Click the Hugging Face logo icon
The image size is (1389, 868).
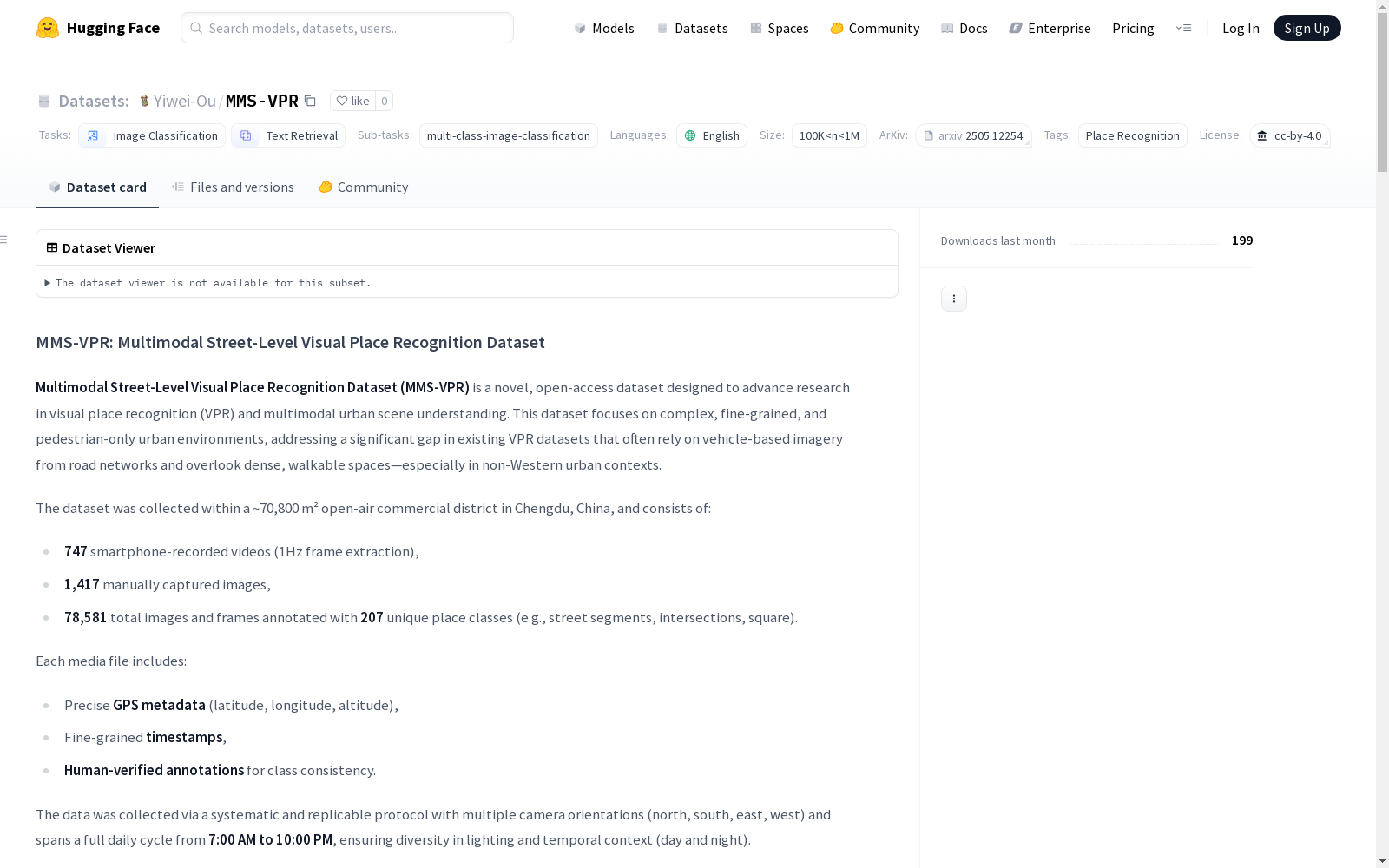tap(48, 28)
